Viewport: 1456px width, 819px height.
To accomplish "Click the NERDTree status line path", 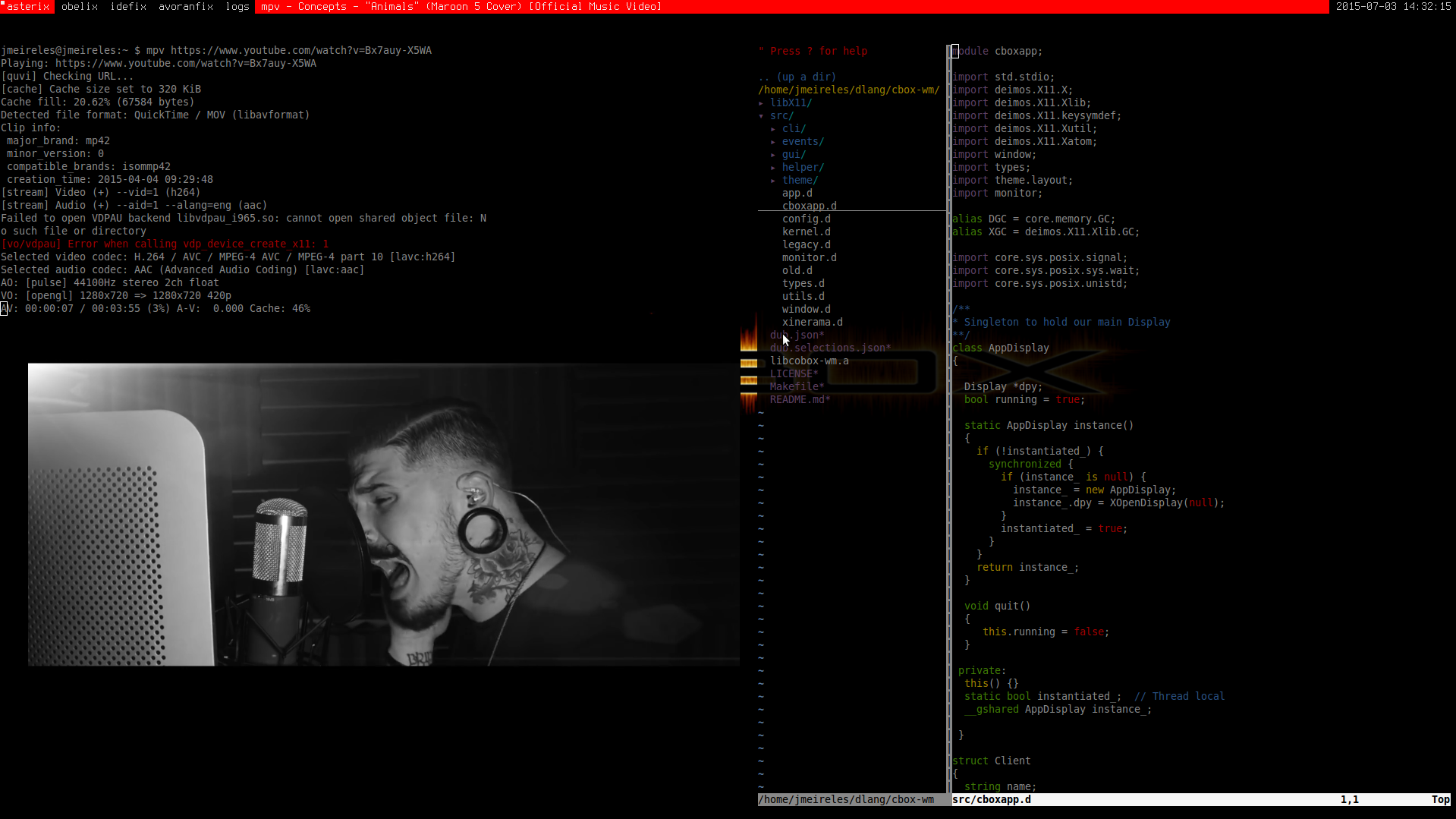I will (x=846, y=800).
